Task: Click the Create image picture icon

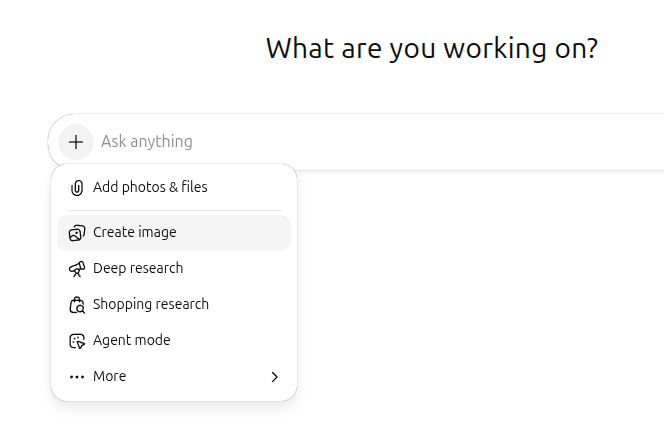Action: [x=77, y=233]
